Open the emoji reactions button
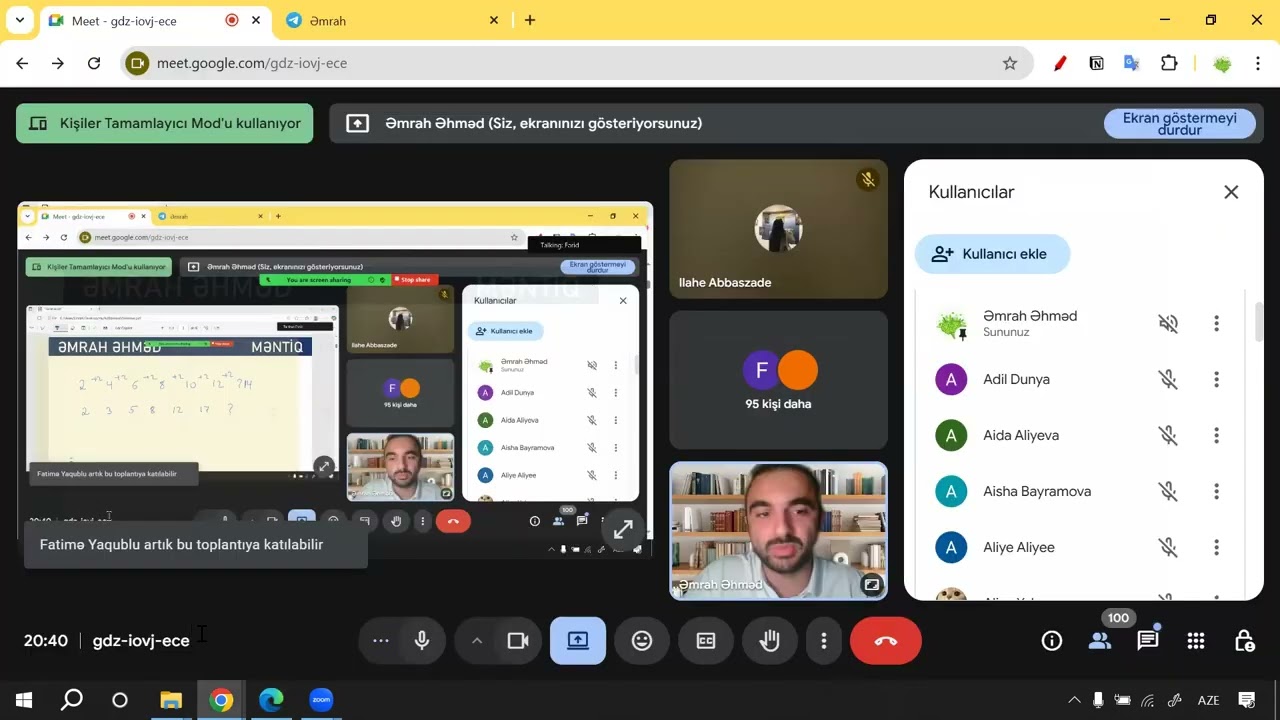The height and width of the screenshot is (720, 1280). point(642,641)
